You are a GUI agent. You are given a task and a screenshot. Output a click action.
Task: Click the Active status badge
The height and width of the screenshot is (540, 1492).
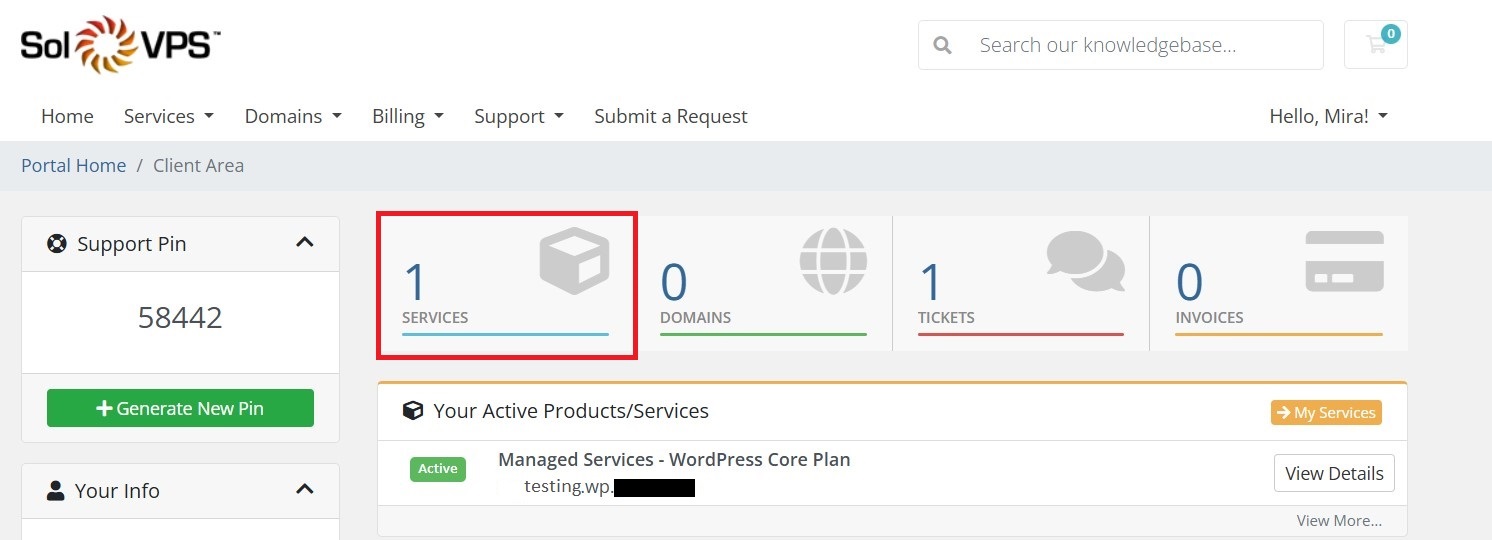[438, 469]
